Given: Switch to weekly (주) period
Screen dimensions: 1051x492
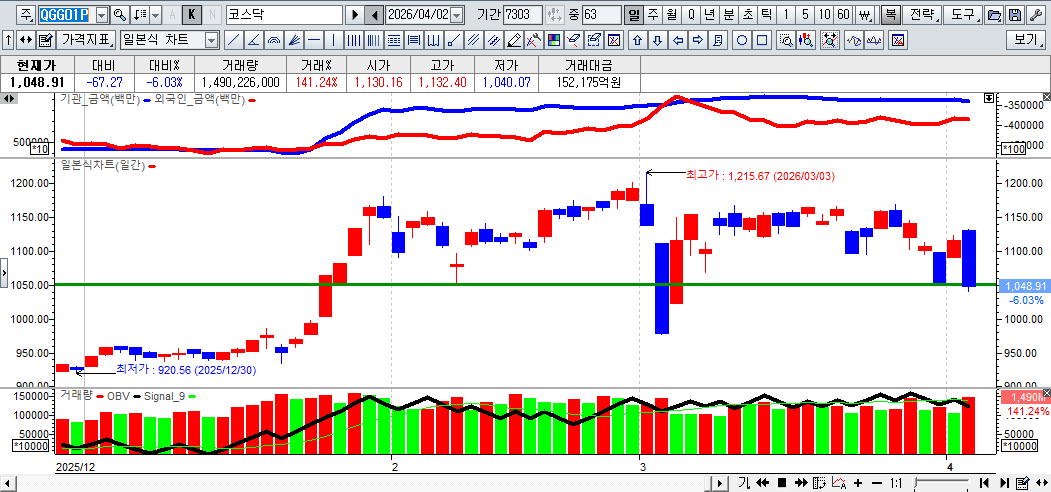Looking at the screenshot, I should (x=652, y=15).
